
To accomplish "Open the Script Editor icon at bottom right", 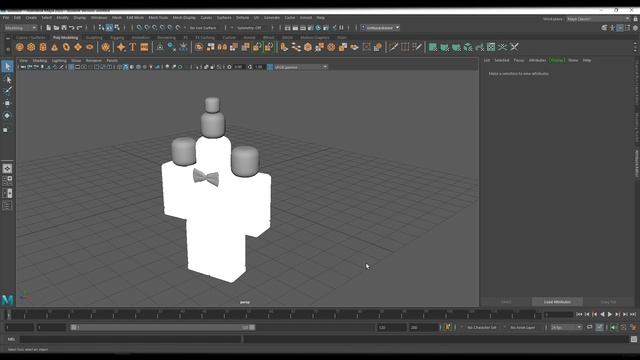I will pos(633,339).
